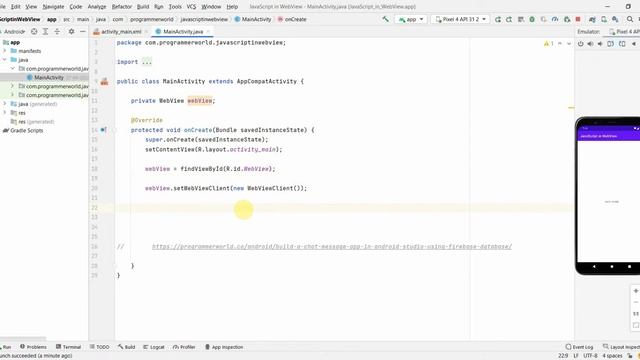This screenshot has height=360, width=640.
Task: Click related XML gutter icon beside class declaration
Action: 104,82
